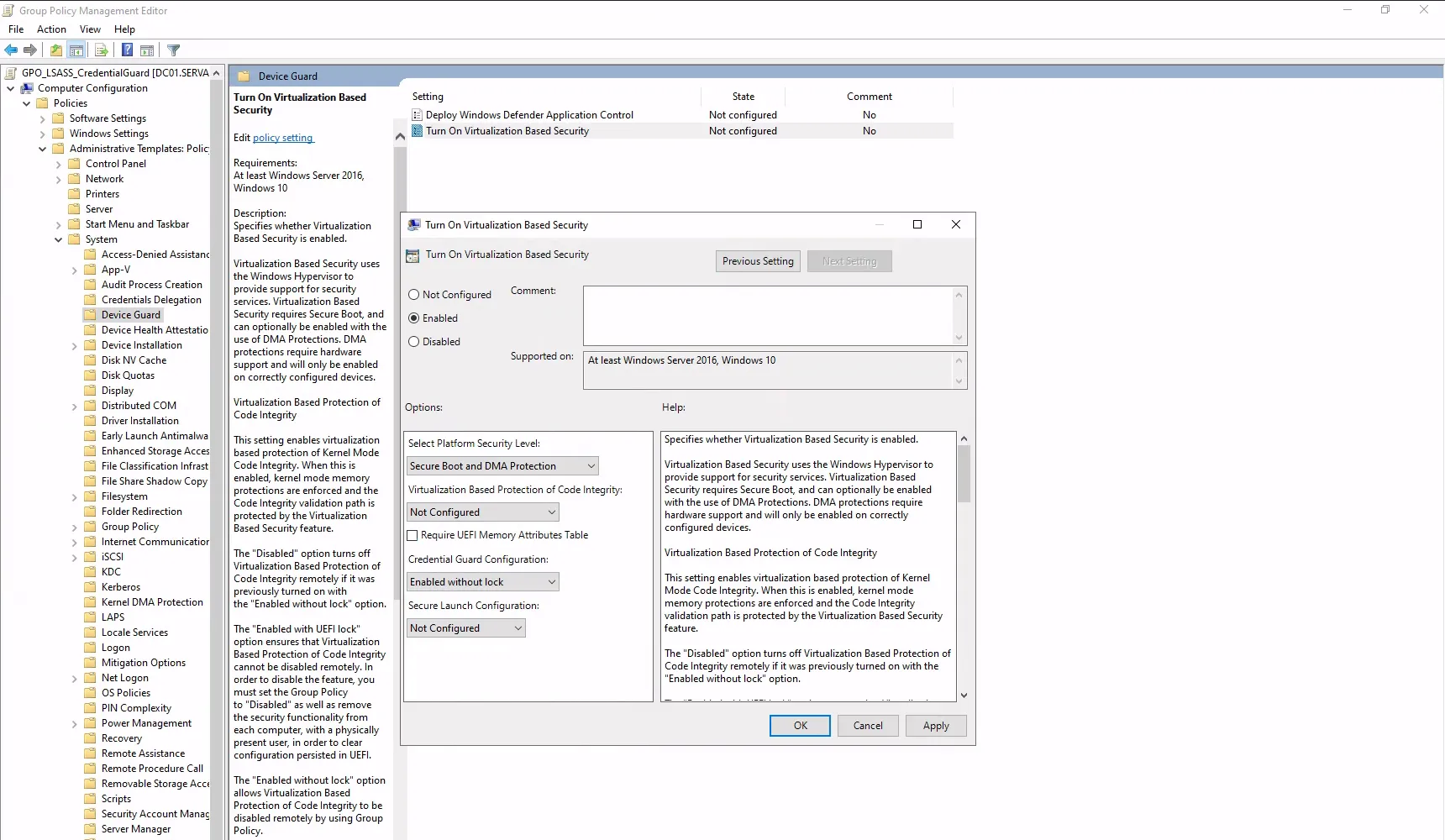Click OK in the policy dialog
The image size is (1445, 840).
(801, 726)
